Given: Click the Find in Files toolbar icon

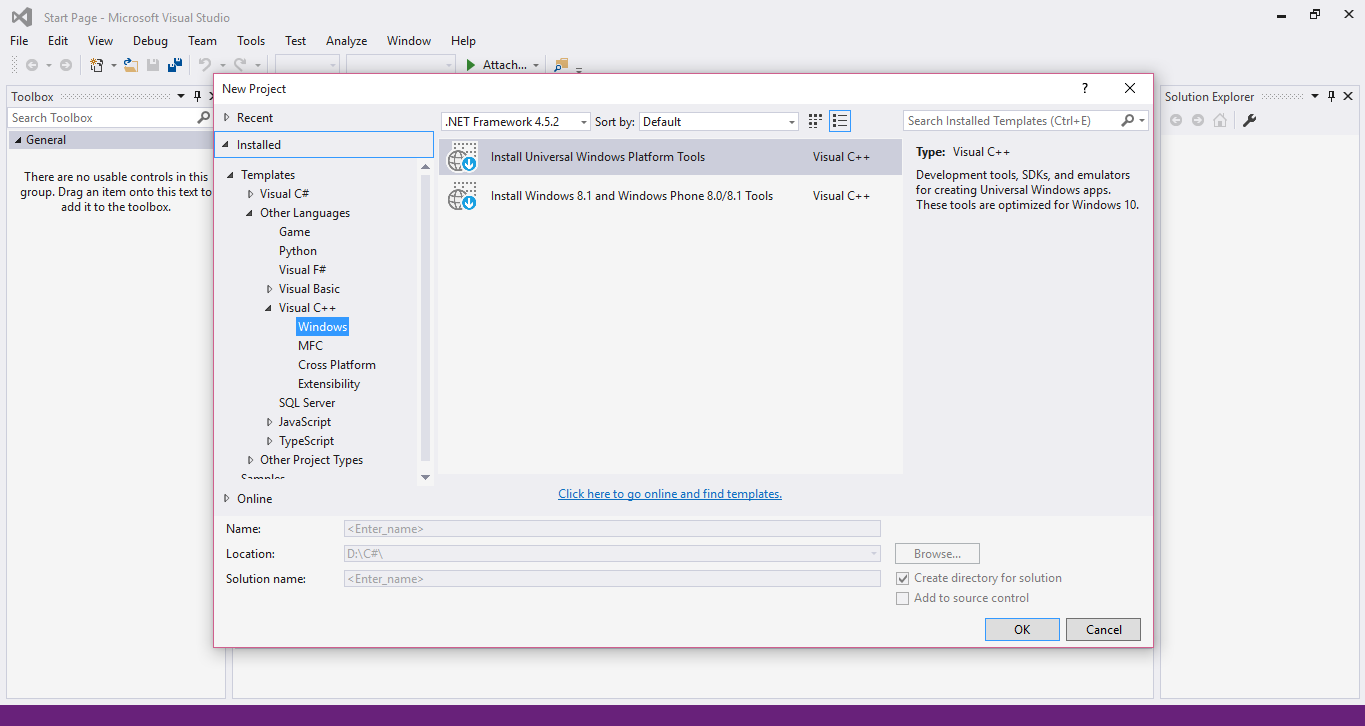Looking at the screenshot, I should (561, 65).
